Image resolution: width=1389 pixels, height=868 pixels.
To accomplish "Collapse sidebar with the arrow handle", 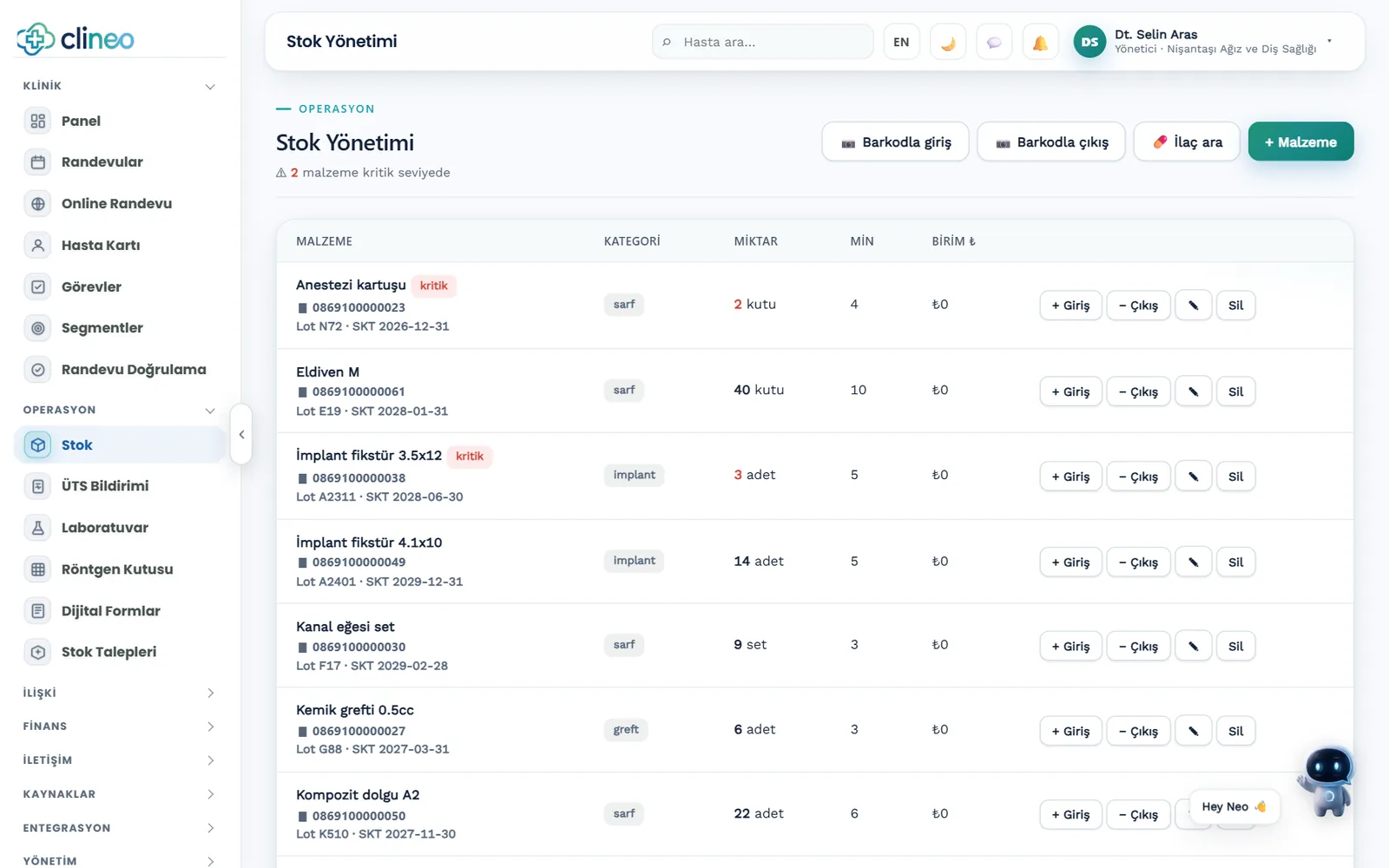I will tap(241, 434).
